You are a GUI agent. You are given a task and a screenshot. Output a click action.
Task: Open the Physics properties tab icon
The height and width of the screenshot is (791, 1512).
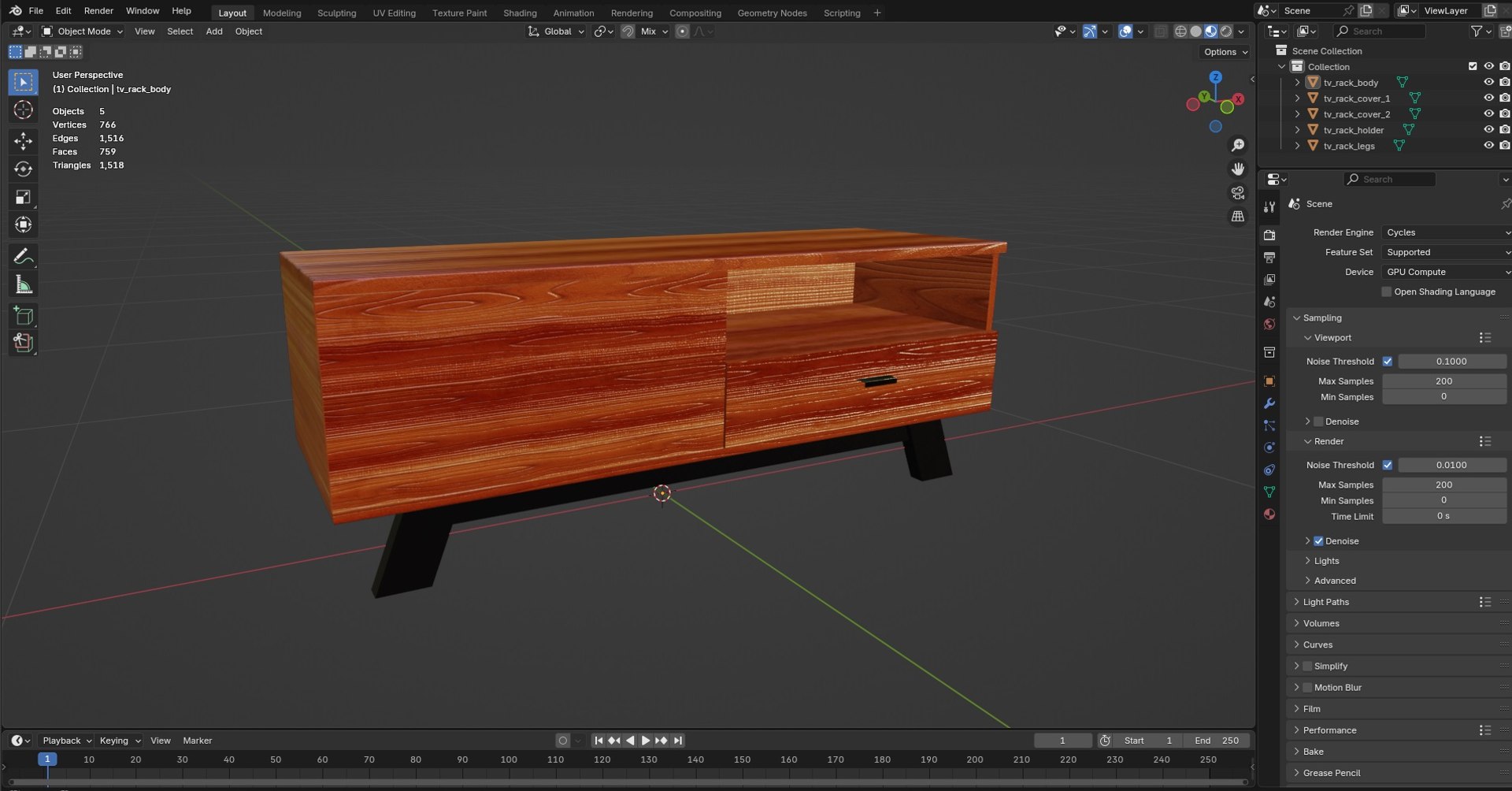(1269, 447)
